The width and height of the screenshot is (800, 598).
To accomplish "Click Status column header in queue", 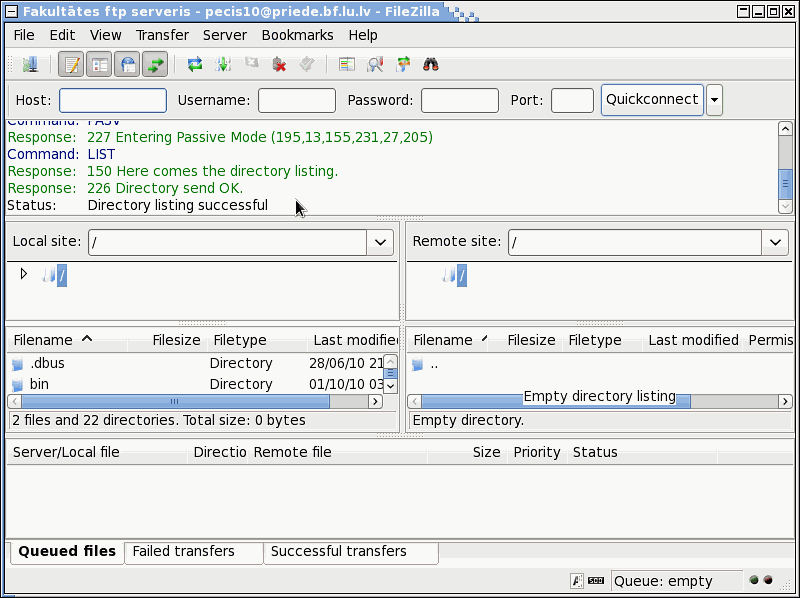I will point(643,452).
